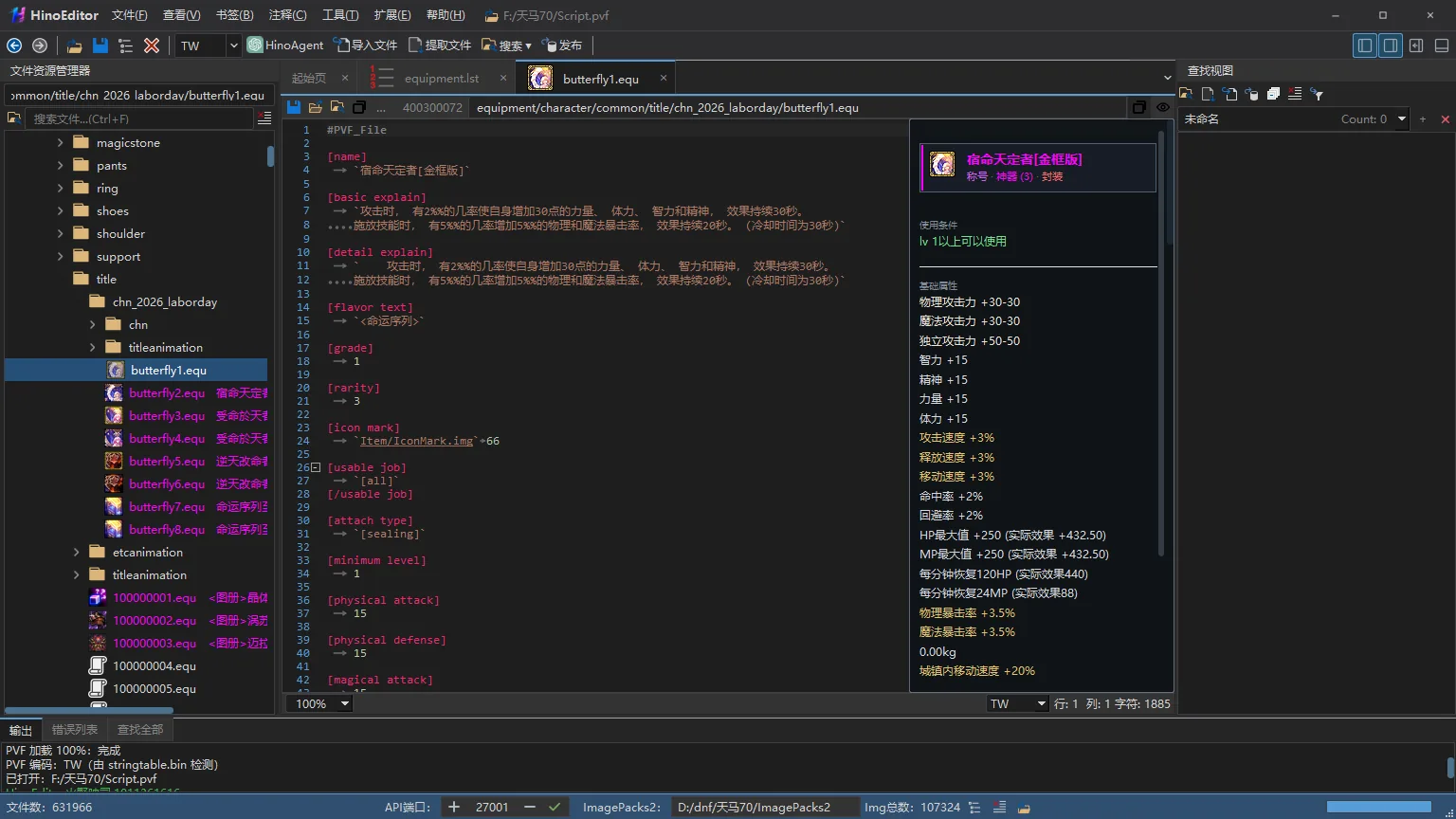Switch to the 起始页 tab
This screenshot has width=1456, height=819.
[309, 79]
